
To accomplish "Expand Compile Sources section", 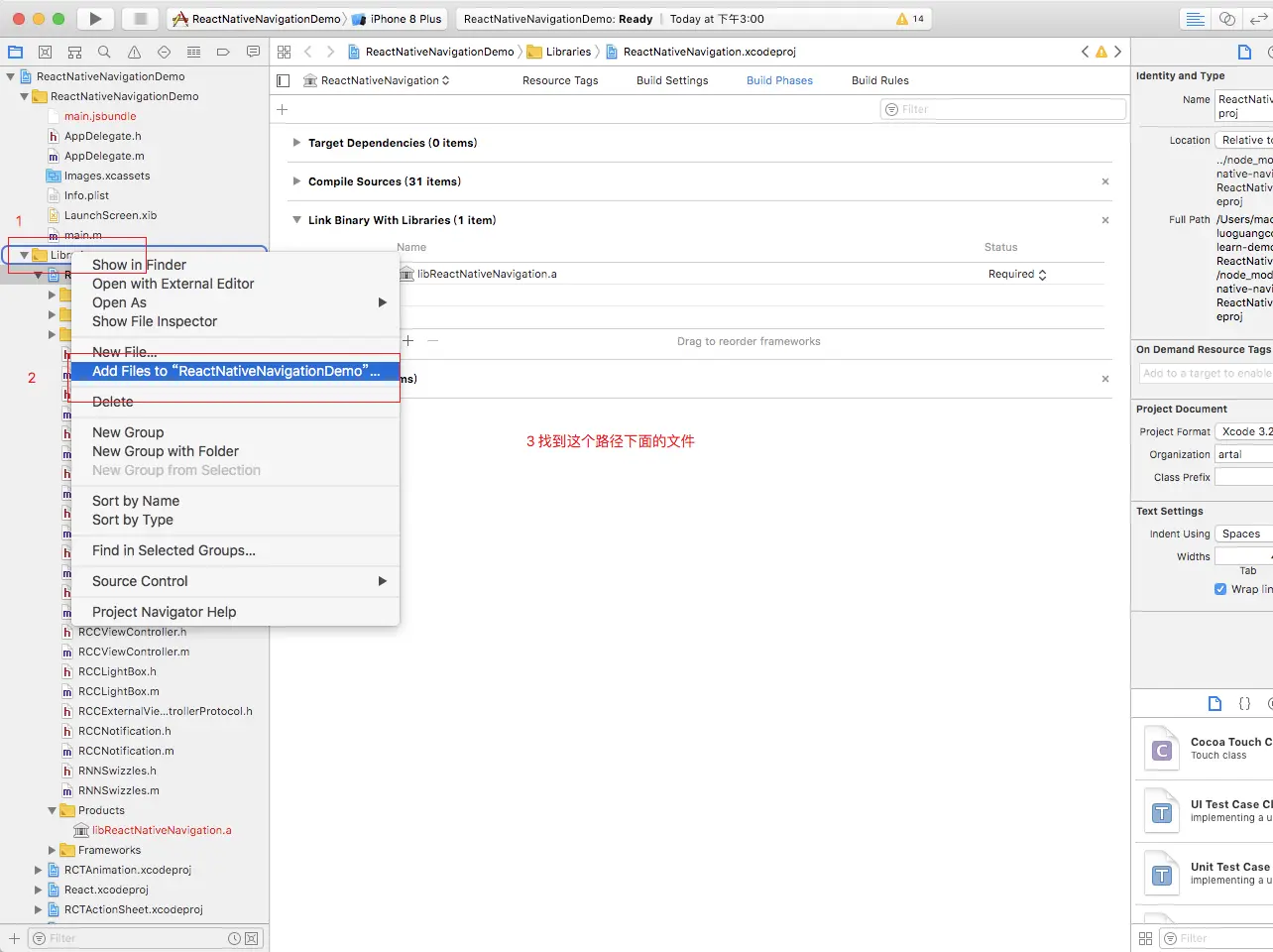I will pyautogui.click(x=296, y=181).
